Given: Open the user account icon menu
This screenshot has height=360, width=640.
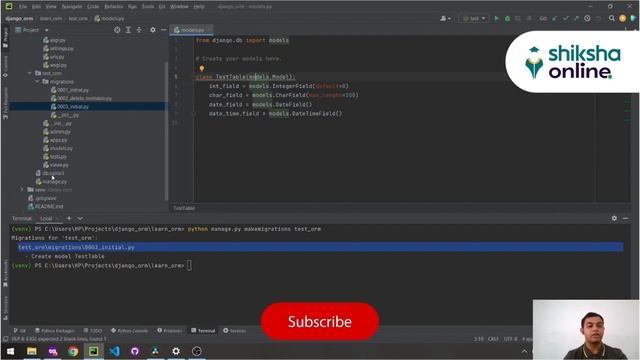Looking at the screenshot, I should (x=445, y=18).
